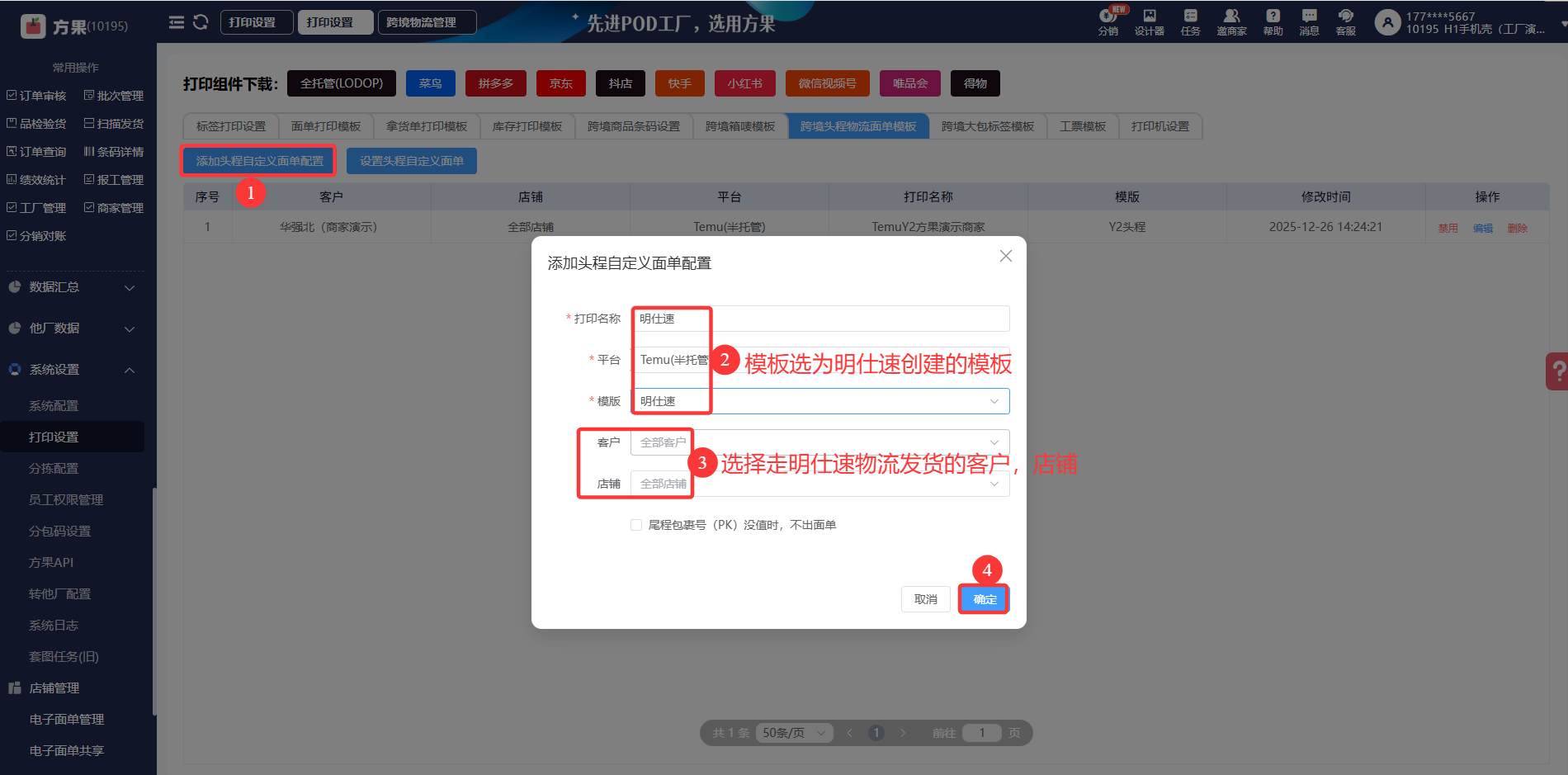Download the 小红书 print component
The height and width of the screenshot is (775, 1568).
[x=745, y=83]
